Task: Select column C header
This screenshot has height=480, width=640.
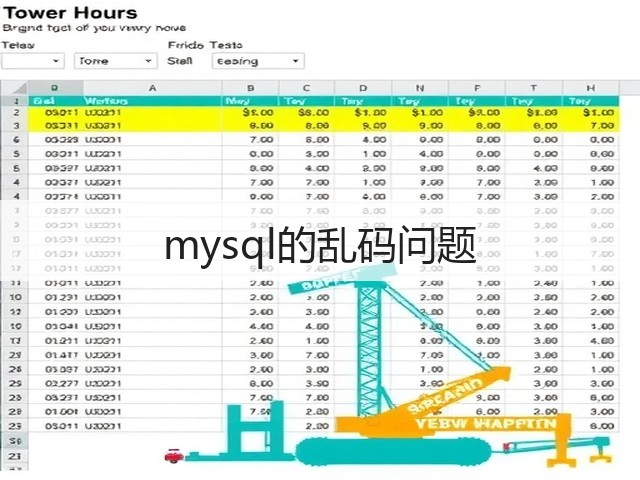Action: click(x=307, y=88)
